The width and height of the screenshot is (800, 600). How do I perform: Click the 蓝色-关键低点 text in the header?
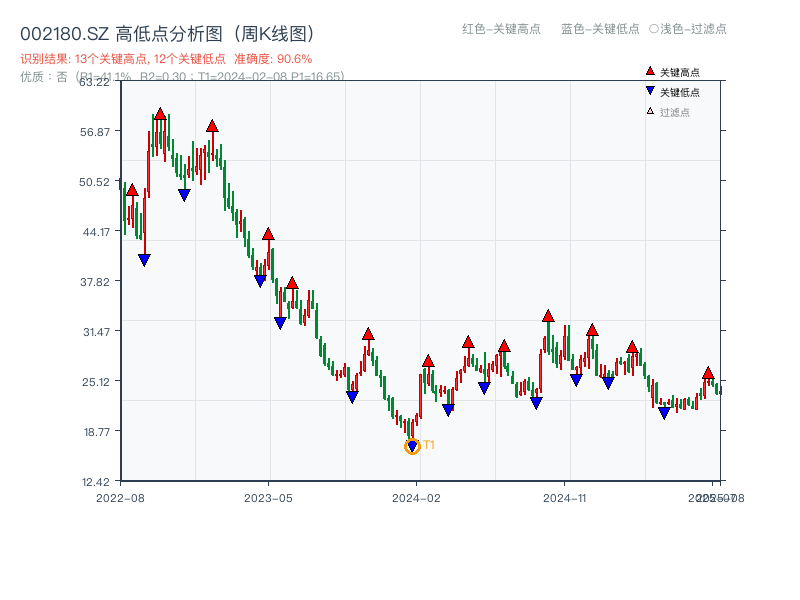(600, 29)
